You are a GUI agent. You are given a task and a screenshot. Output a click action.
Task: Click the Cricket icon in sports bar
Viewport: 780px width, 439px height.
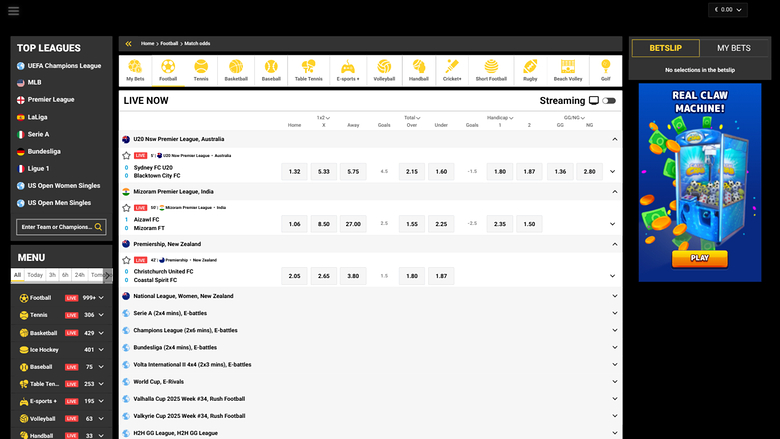pos(452,69)
